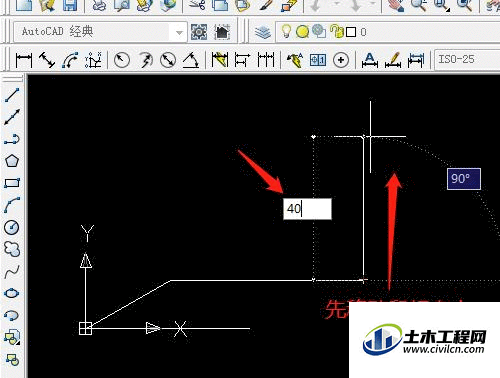Select the Spline tool
Screen dimensions: 500x378
coord(12,272)
